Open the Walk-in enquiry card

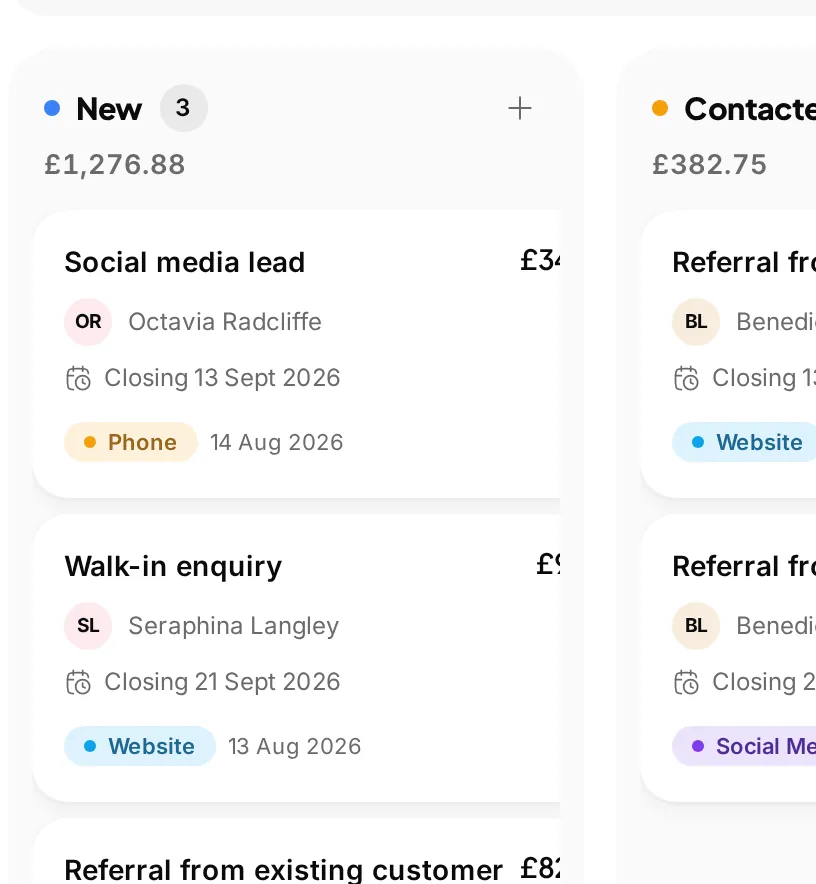point(297,658)
